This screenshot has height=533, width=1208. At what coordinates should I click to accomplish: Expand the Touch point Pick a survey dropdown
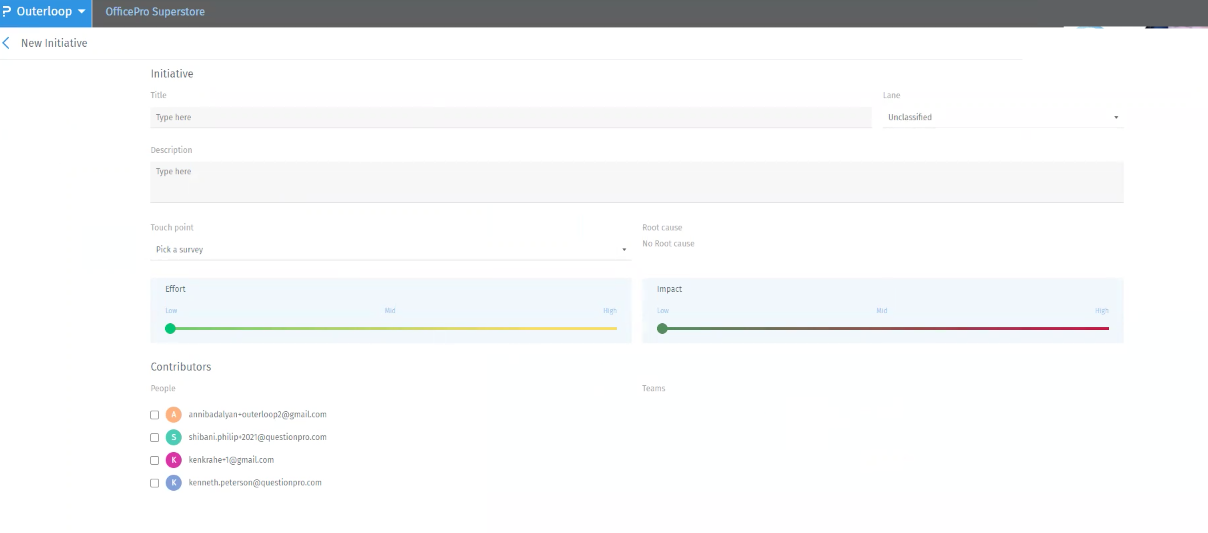tap(390, 249)
